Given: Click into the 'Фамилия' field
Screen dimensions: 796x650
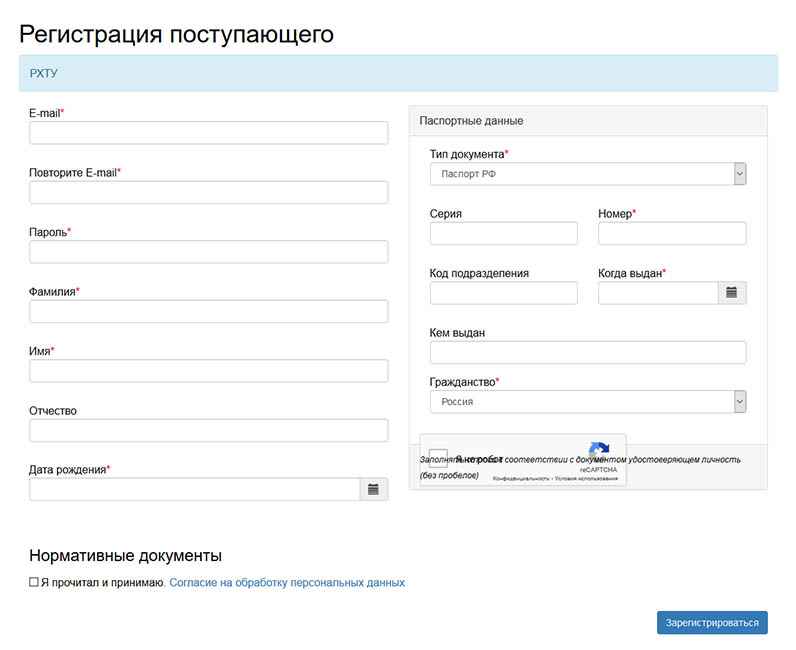Looking at the screenshot, I should coord(208,311).
